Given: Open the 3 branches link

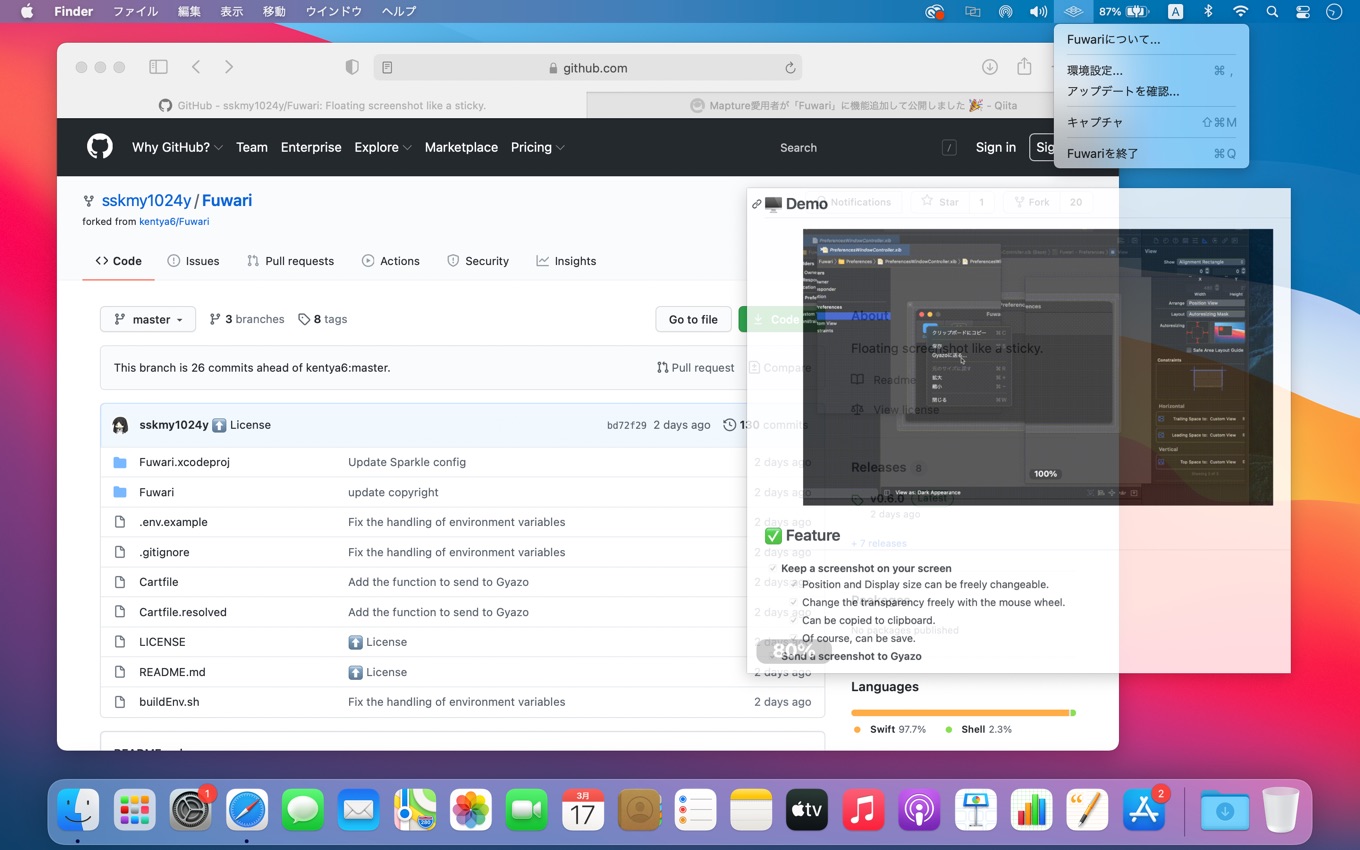Looking at the screenshot, I should (x=246, y=319).
